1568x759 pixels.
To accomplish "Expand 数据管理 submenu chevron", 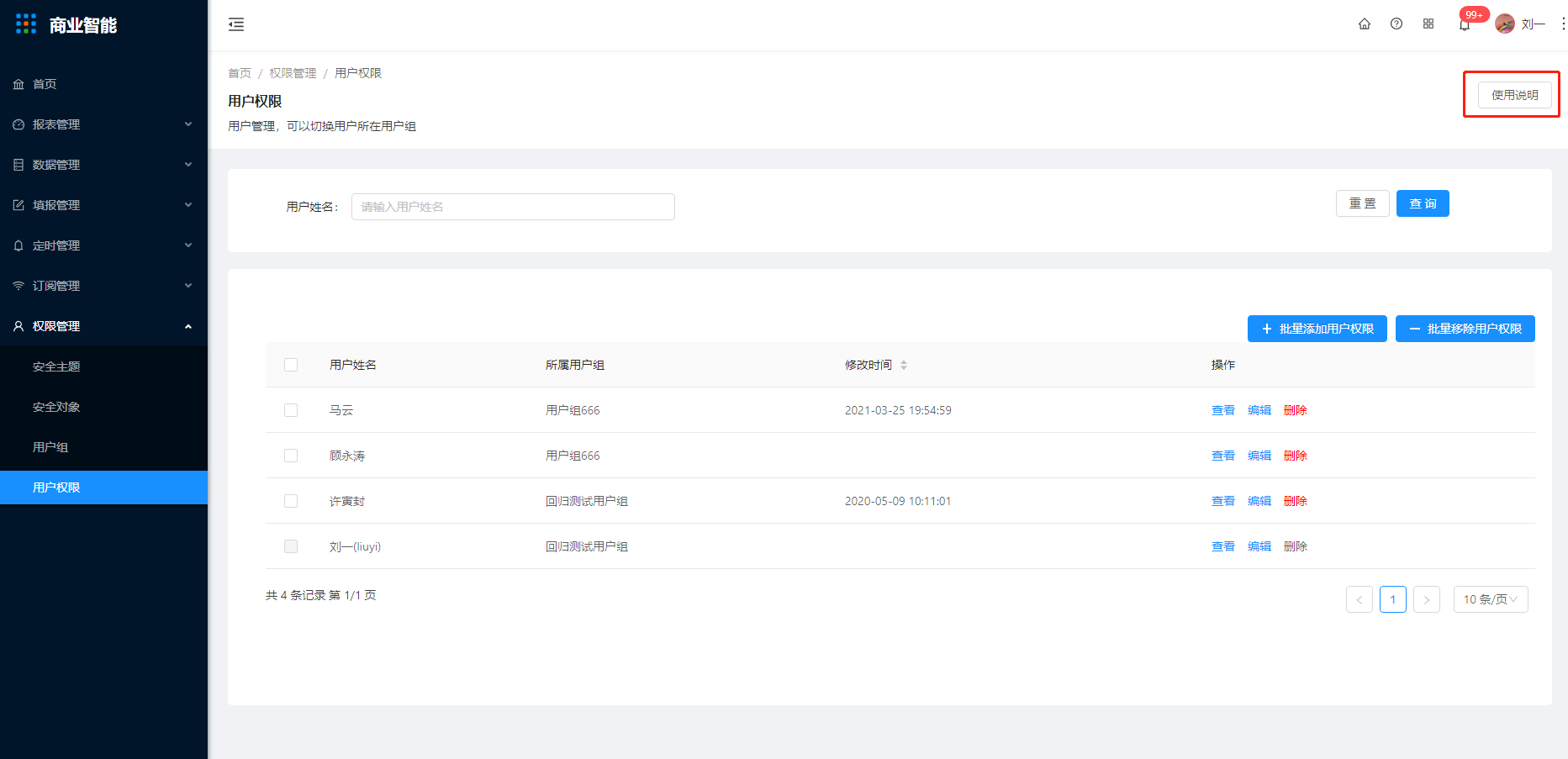I will (188, 165).
